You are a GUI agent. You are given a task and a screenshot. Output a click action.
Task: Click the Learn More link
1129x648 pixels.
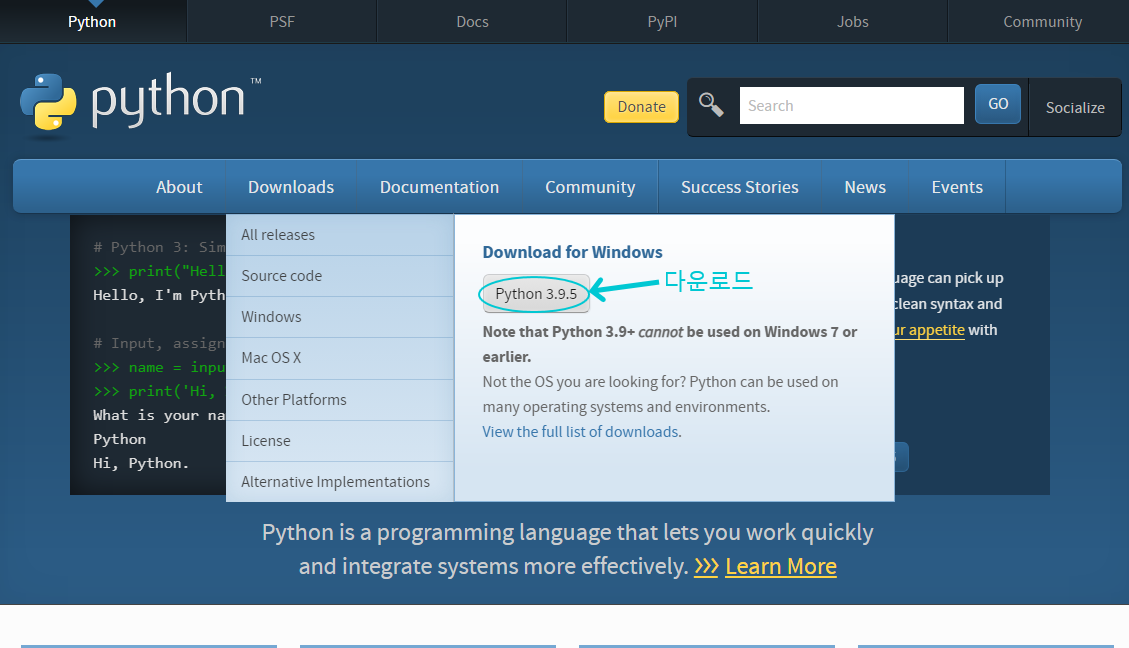(781, 567)
